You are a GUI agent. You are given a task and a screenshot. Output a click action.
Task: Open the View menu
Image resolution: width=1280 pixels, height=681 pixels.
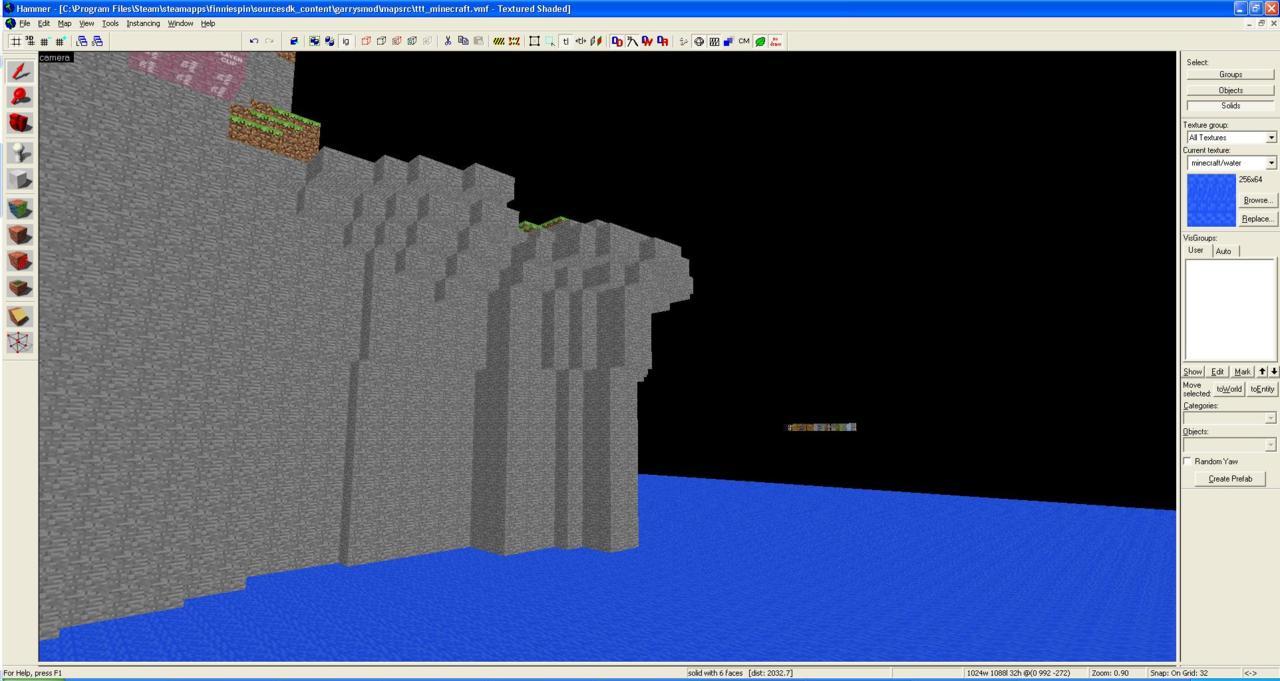point(86,23)
